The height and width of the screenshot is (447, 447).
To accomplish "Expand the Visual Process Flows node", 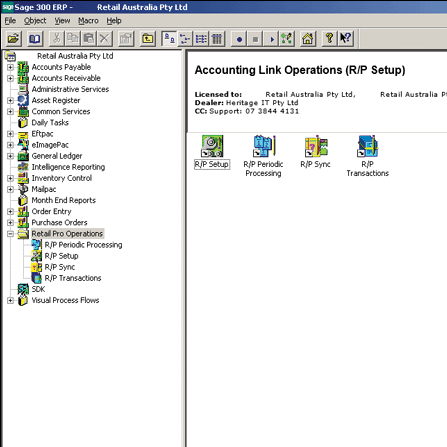I will [10, 300].
